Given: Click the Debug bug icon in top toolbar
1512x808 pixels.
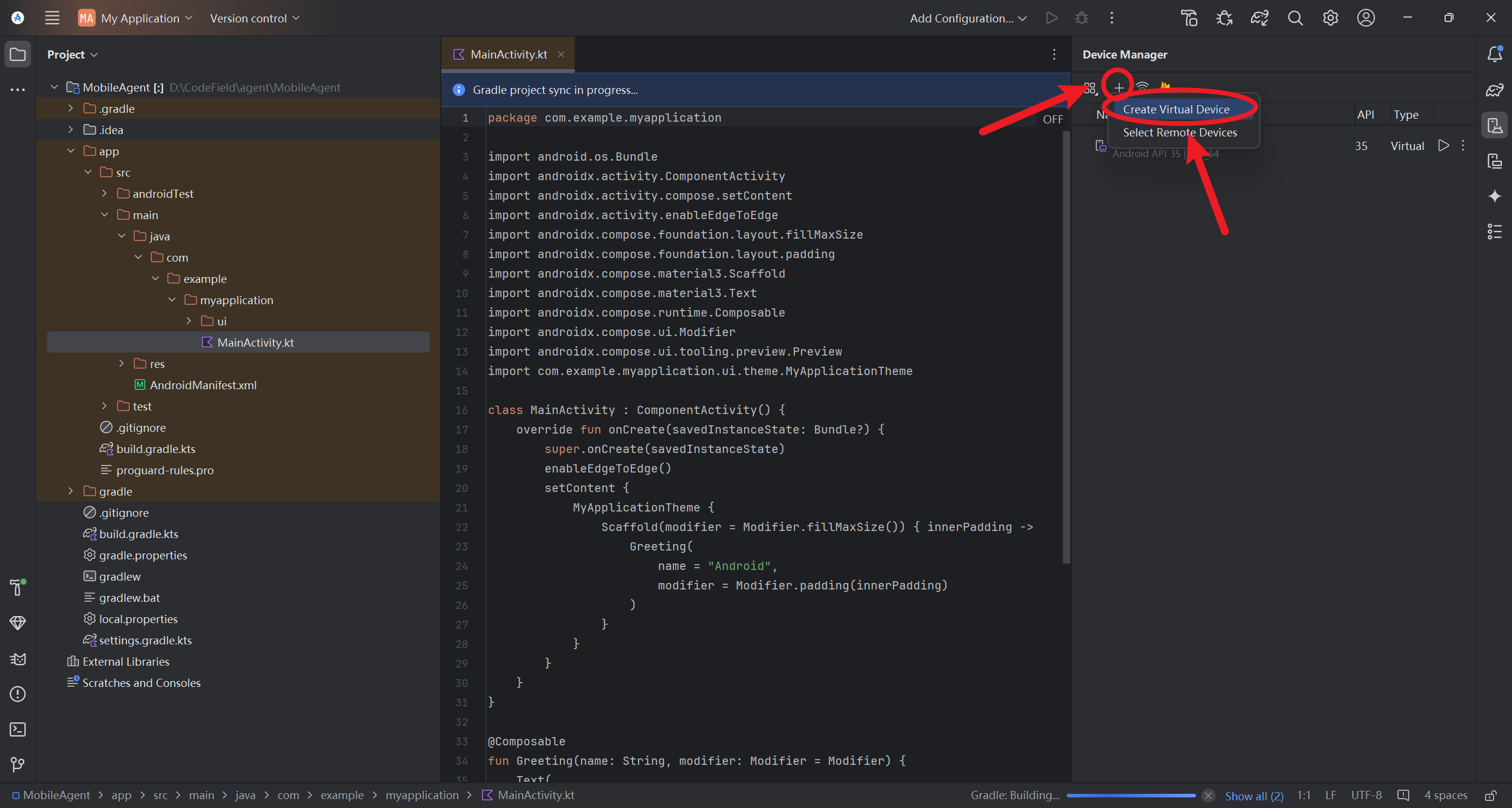Looking at the screenshot, I should (x=1081, y=18).
